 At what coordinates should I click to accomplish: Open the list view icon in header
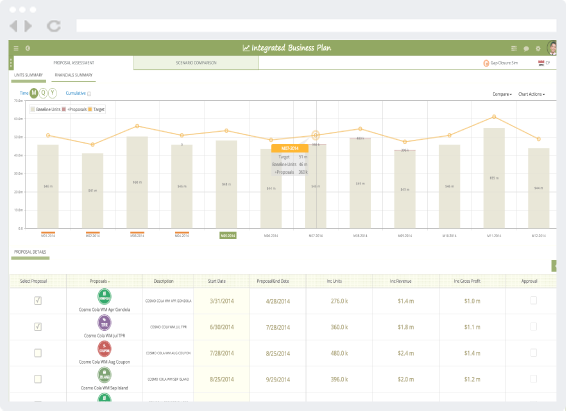click(514, 48)
